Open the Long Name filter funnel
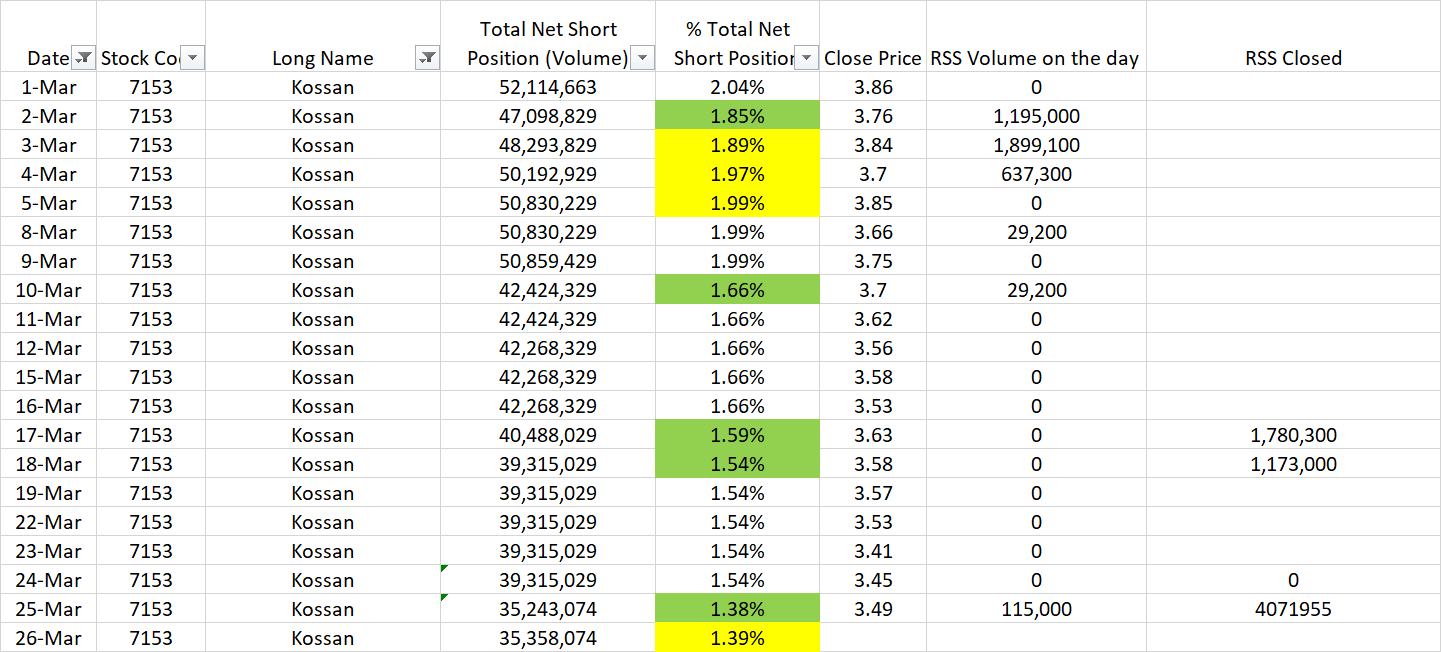1441x652 pixels. [427, 58]
